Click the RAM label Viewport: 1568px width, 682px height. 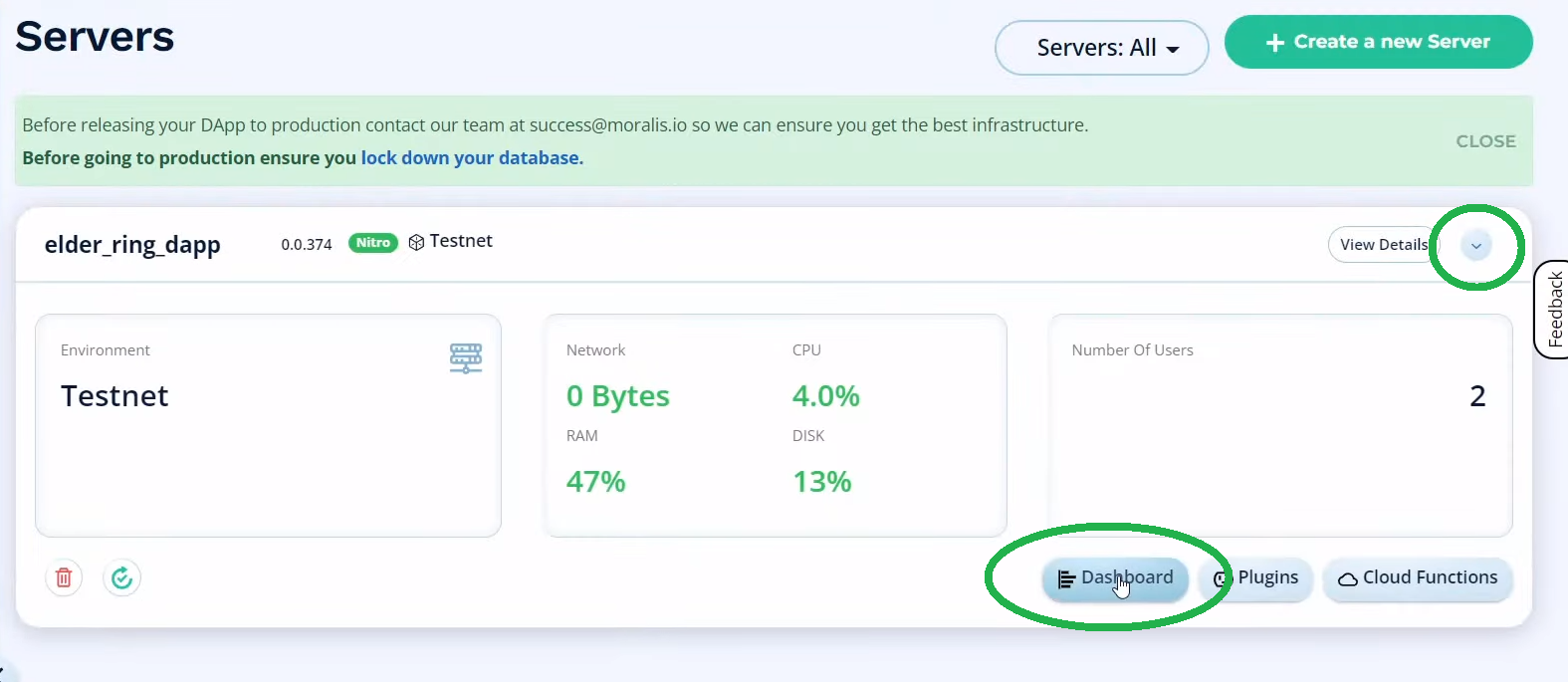[x=582, y=436]
